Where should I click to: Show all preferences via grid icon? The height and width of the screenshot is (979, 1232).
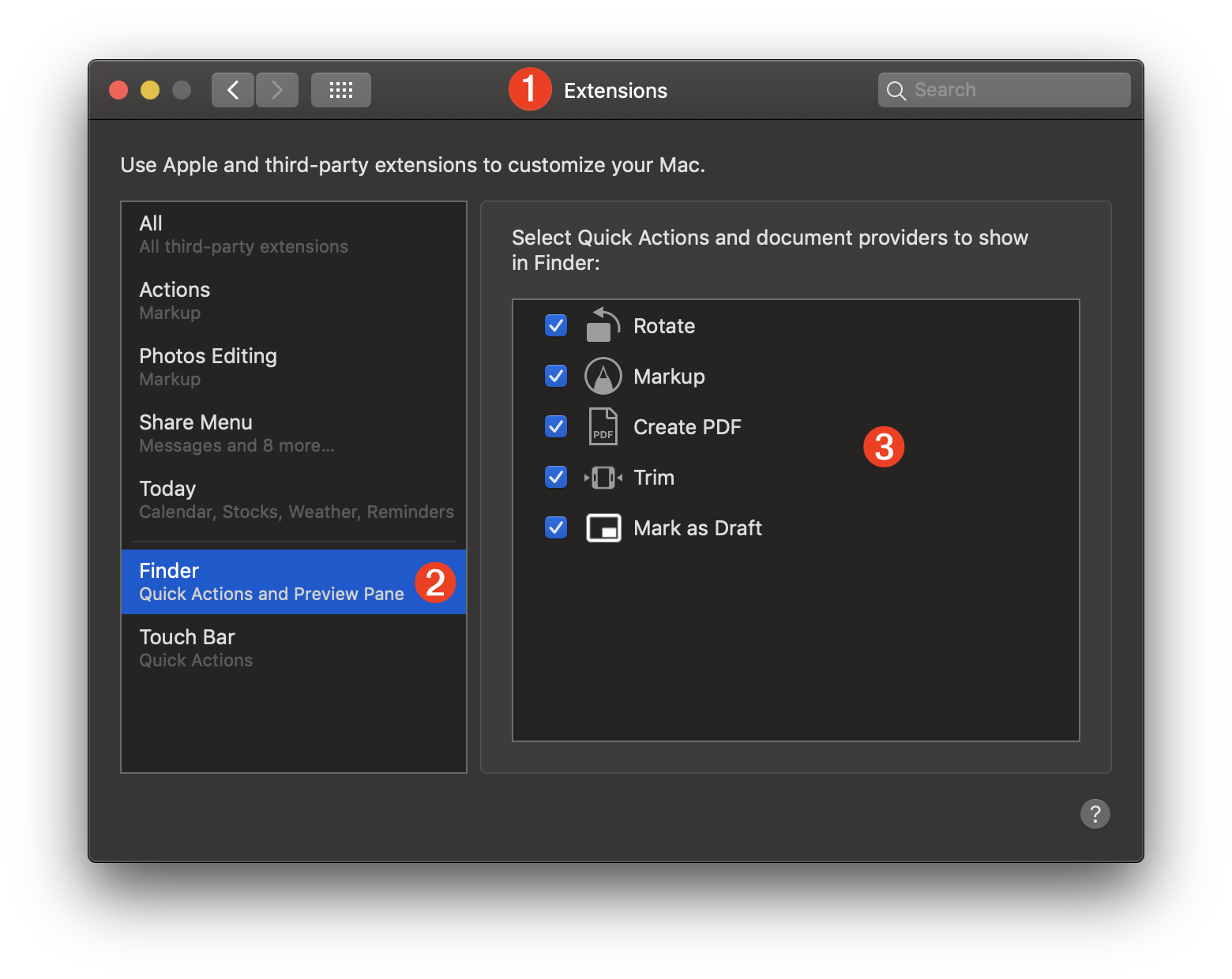point(341,90)
